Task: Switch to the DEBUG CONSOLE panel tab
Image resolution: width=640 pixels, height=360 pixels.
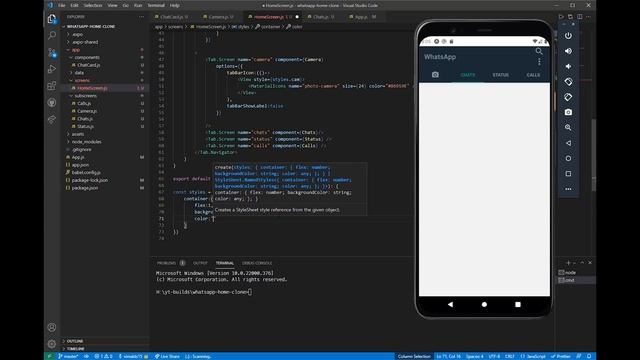Action: coord(257,263)
